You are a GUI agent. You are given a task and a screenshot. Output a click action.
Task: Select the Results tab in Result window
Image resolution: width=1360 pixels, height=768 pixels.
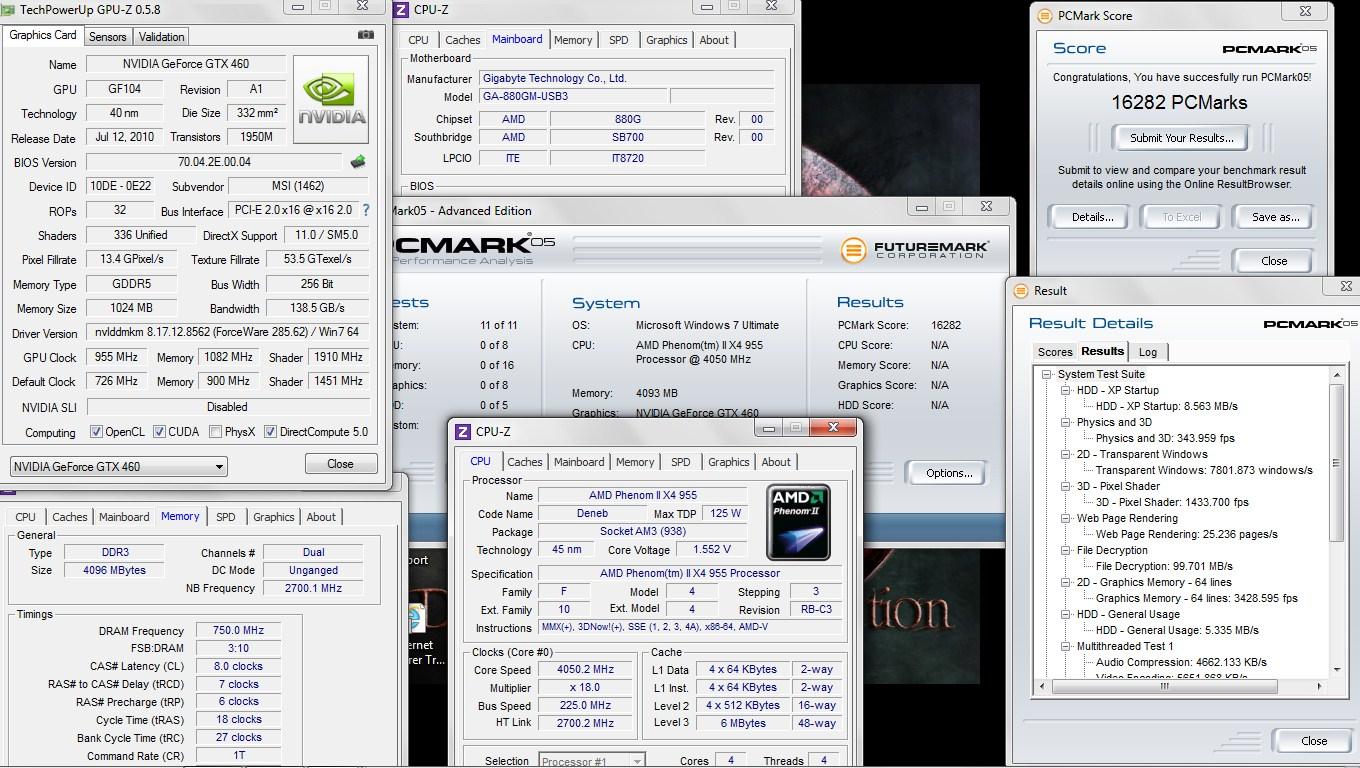(1102, 351)
